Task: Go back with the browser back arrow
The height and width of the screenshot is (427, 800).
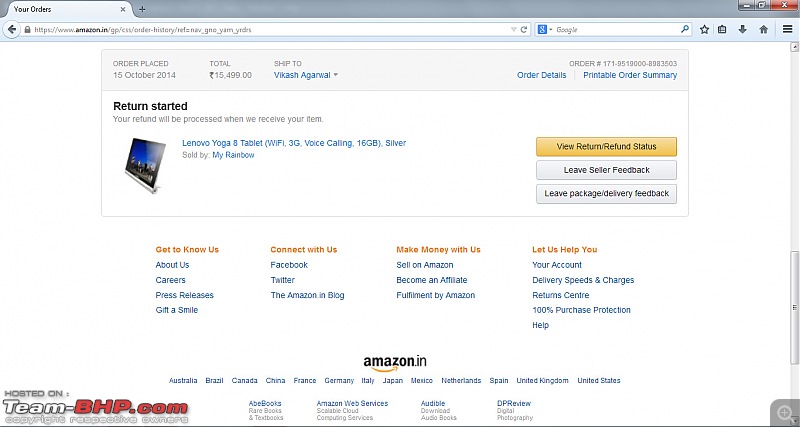Action: click(x=11, y=30)
